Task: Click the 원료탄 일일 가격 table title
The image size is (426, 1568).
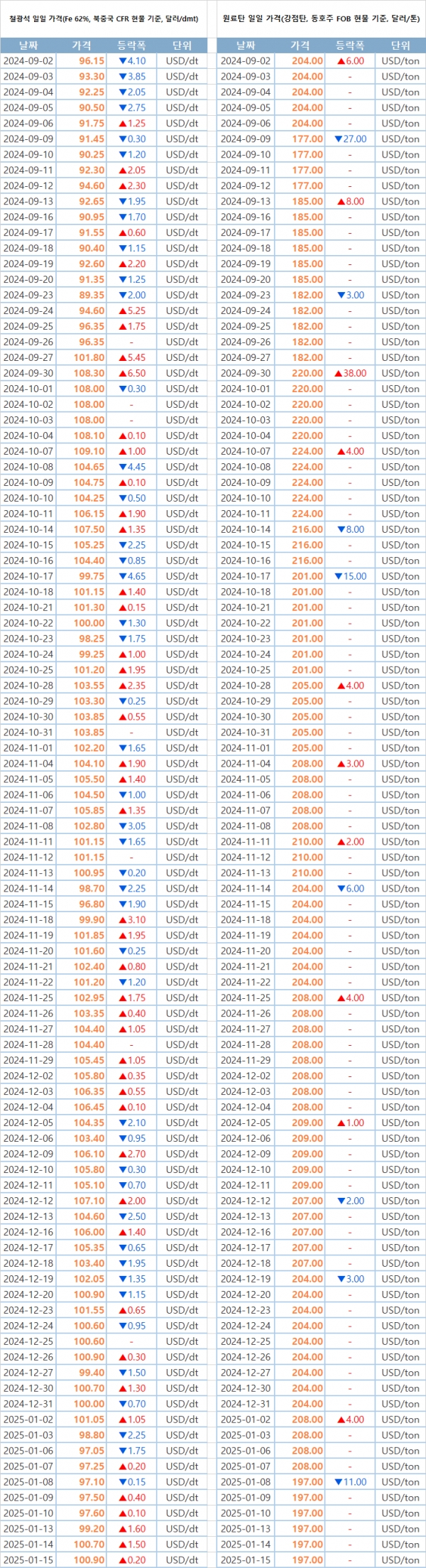Action: pyautogui.click(x=321, y=19)
